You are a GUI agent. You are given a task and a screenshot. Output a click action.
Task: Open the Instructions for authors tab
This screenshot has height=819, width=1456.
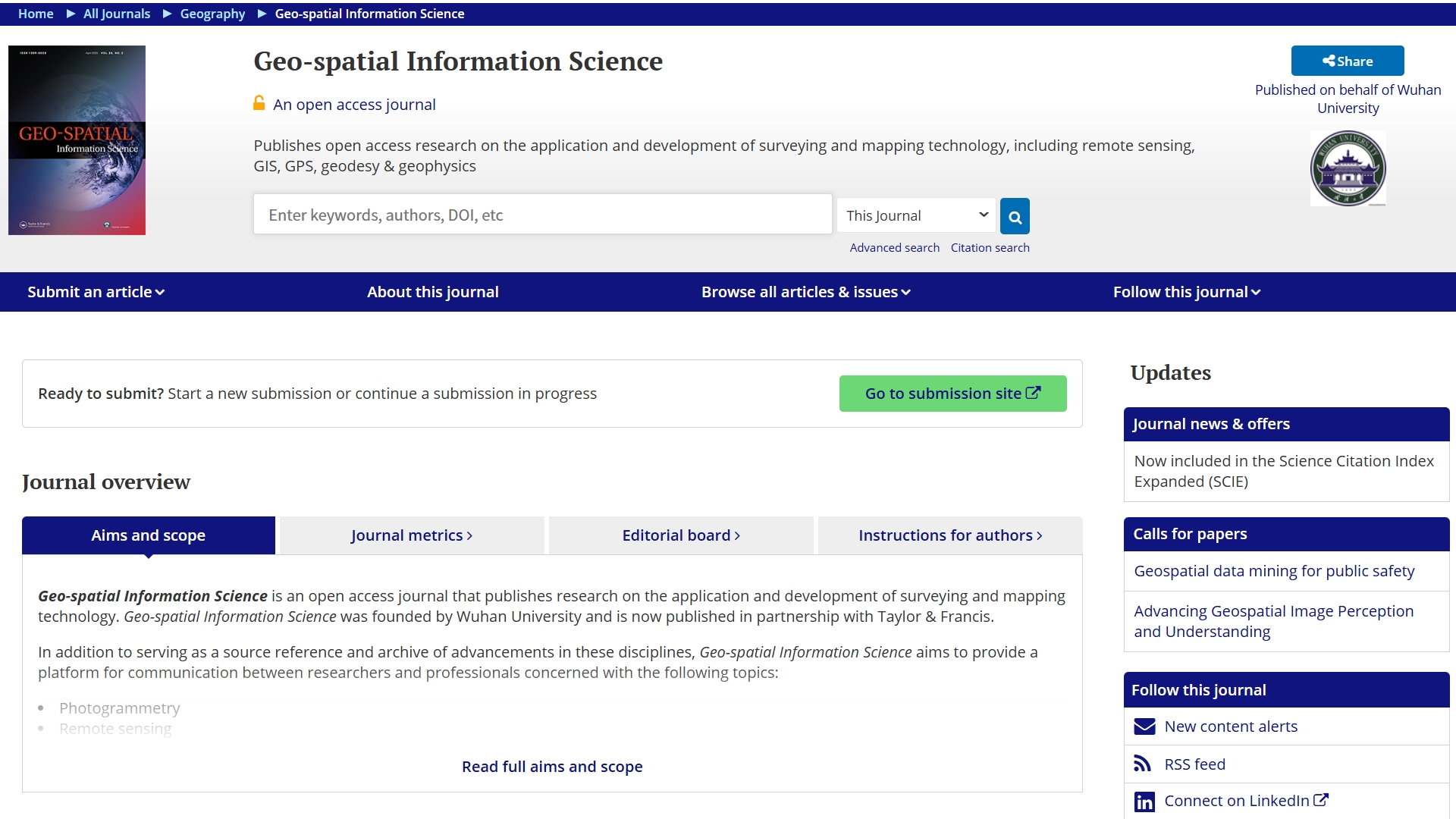[x=950, y=535]
